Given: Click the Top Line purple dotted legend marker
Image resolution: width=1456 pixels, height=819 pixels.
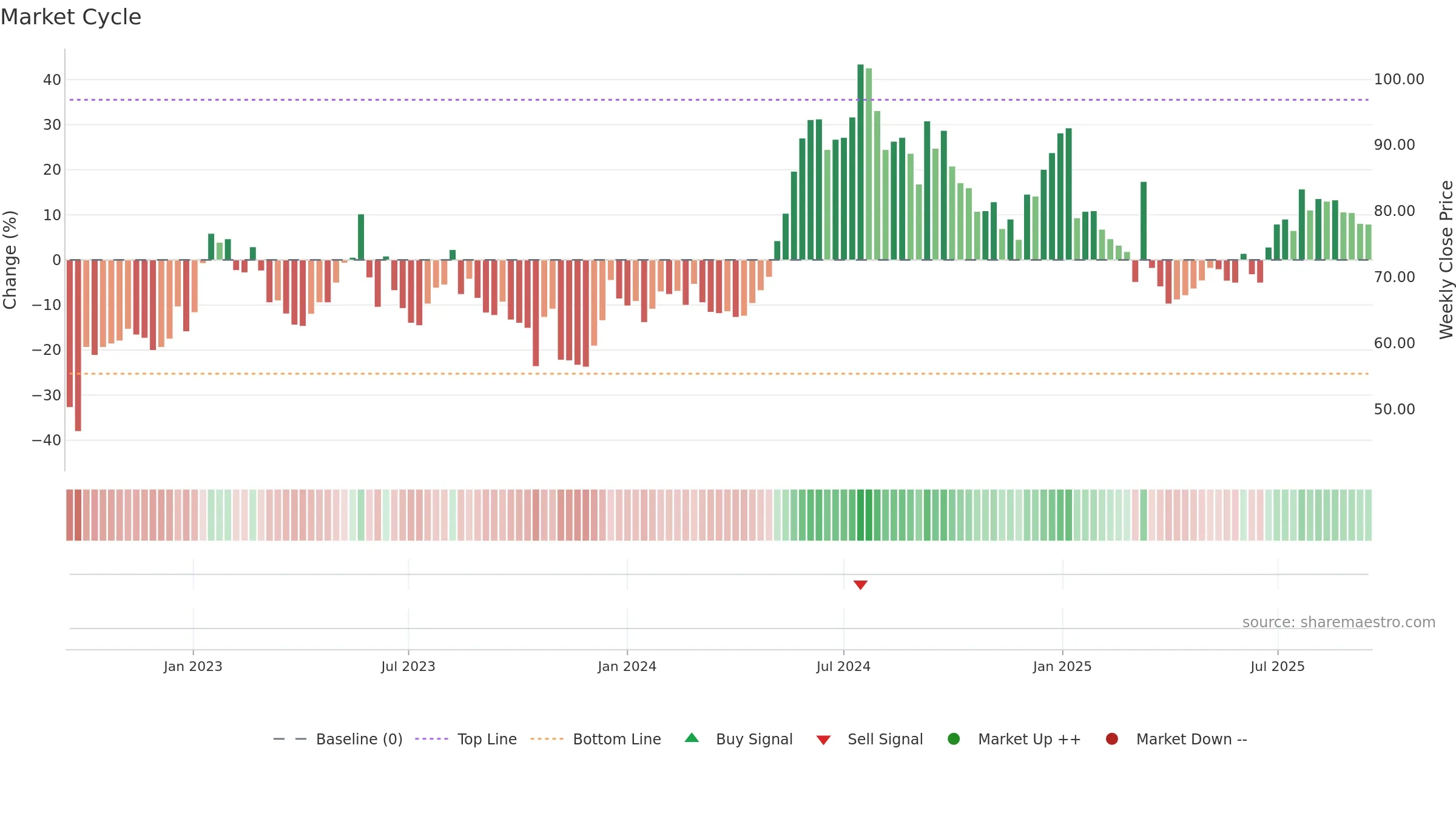Looking at the screenshot, I should tap(431, 739).
